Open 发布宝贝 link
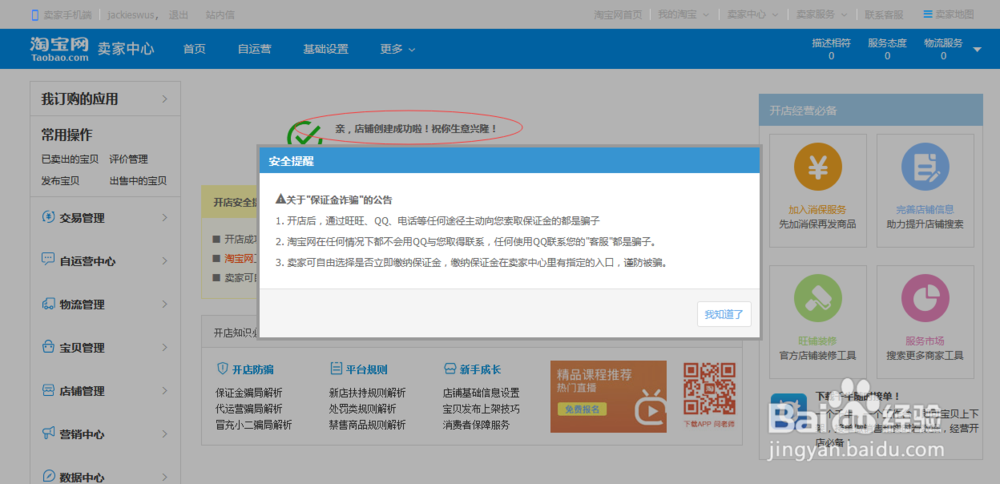This screenshot has width=1000, height=484. [x=60, y=180]
